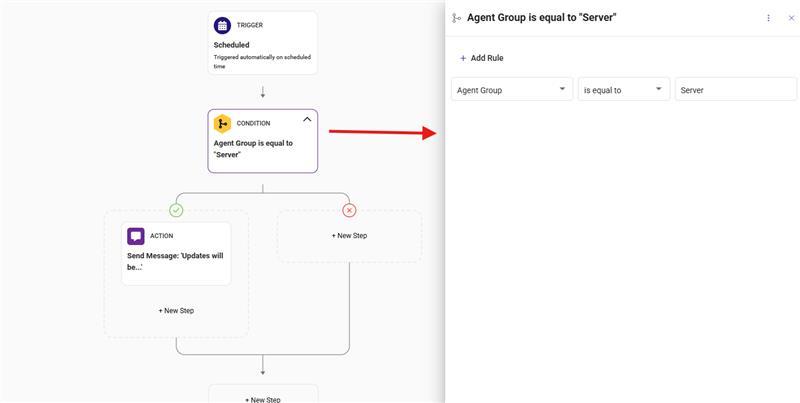Click the red X branch circle

(x=349, y=210)
